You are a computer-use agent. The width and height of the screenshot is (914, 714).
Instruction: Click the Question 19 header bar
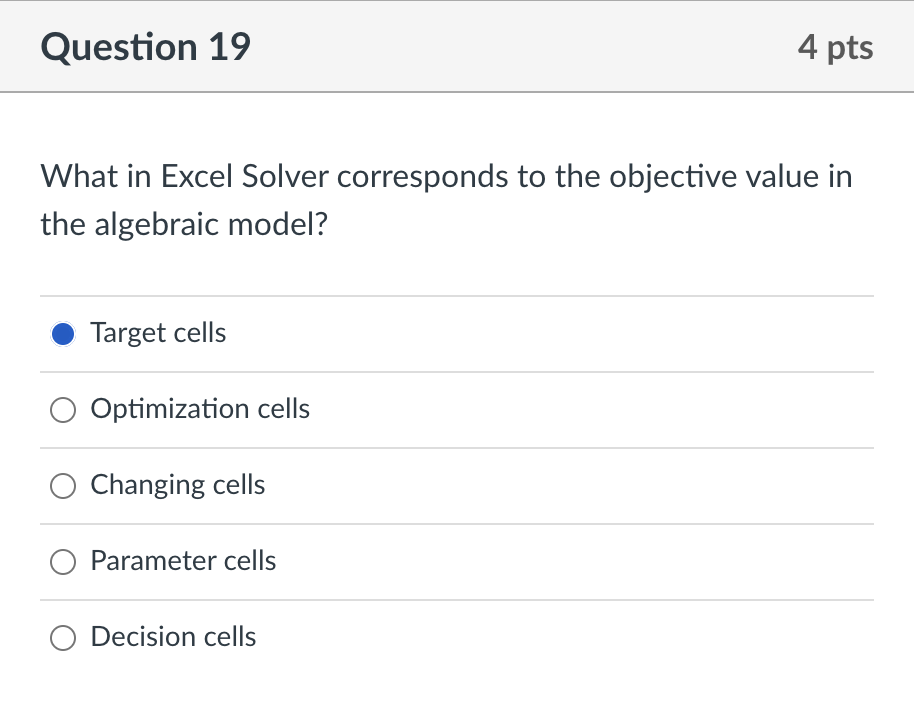(x=457, y=46)
